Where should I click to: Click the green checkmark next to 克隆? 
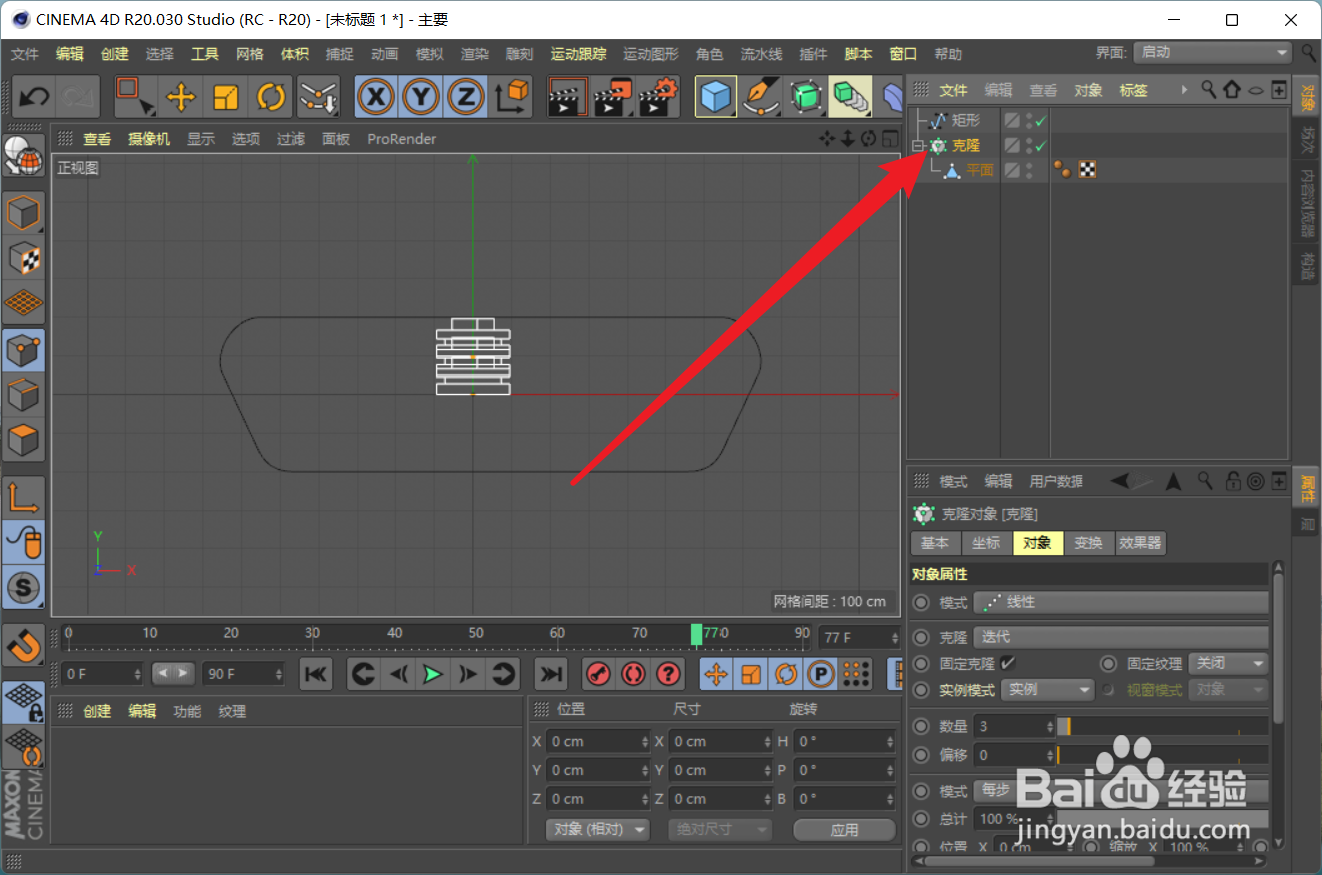[x=1039, y=145]
